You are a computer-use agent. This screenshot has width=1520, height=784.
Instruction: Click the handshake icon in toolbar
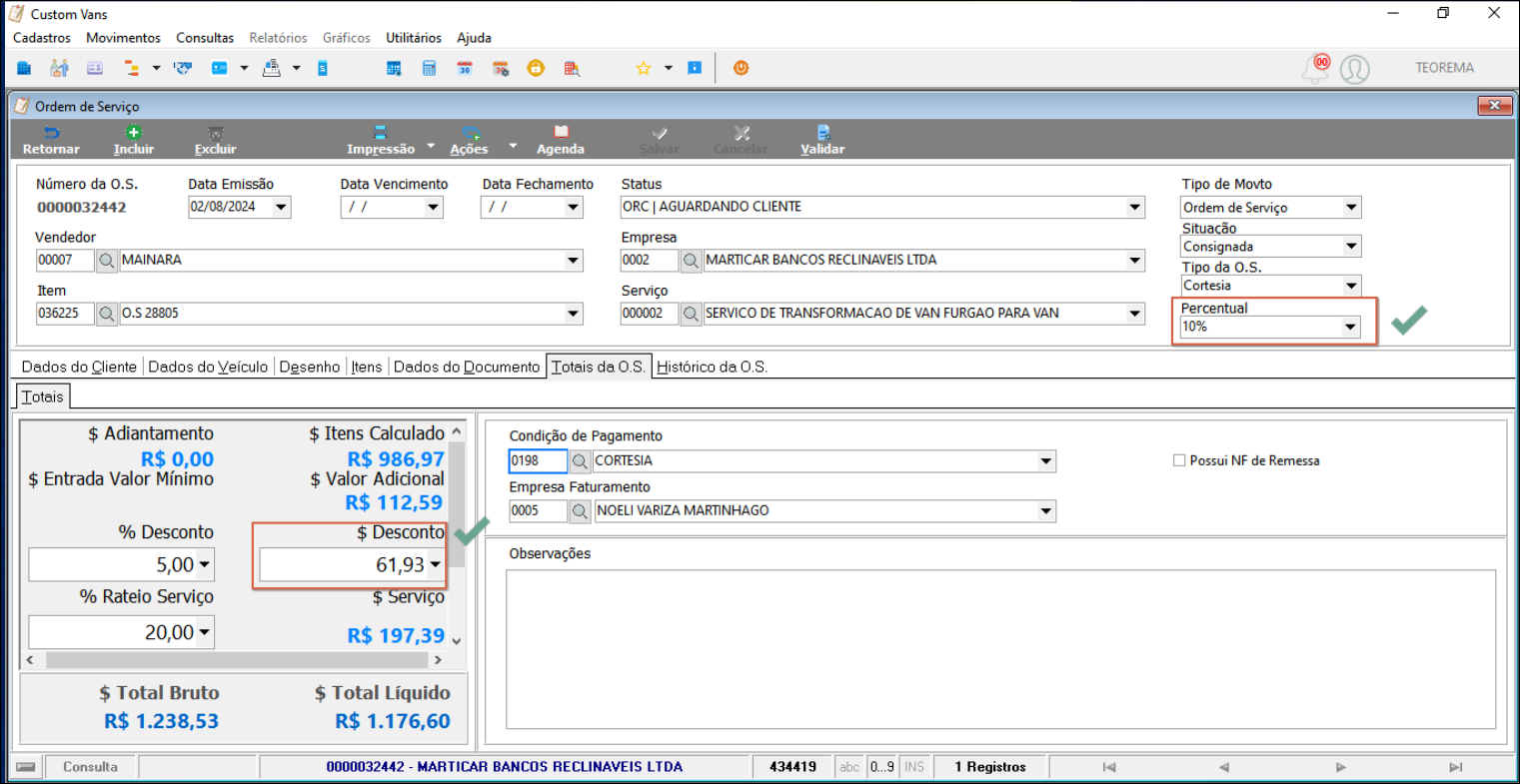click(183, 68)
